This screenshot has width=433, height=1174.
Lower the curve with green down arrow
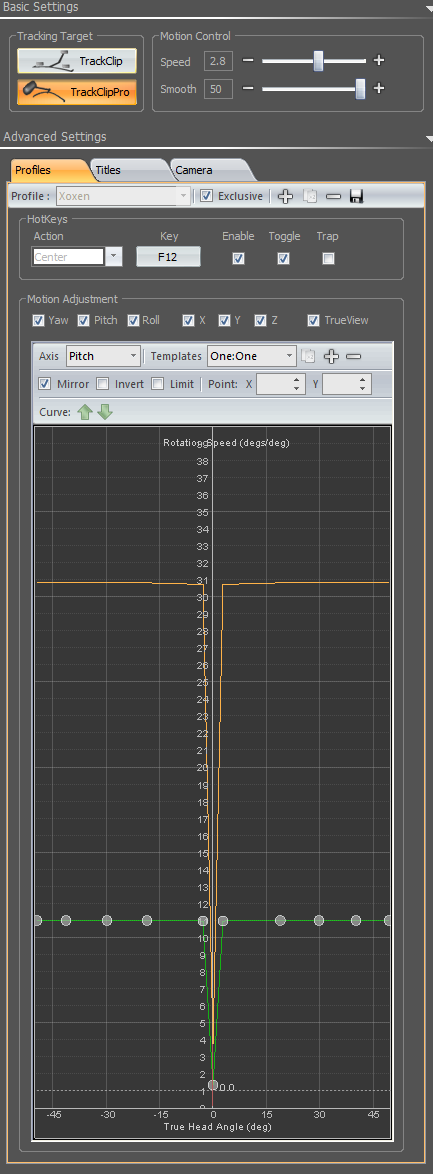point(105,413)
